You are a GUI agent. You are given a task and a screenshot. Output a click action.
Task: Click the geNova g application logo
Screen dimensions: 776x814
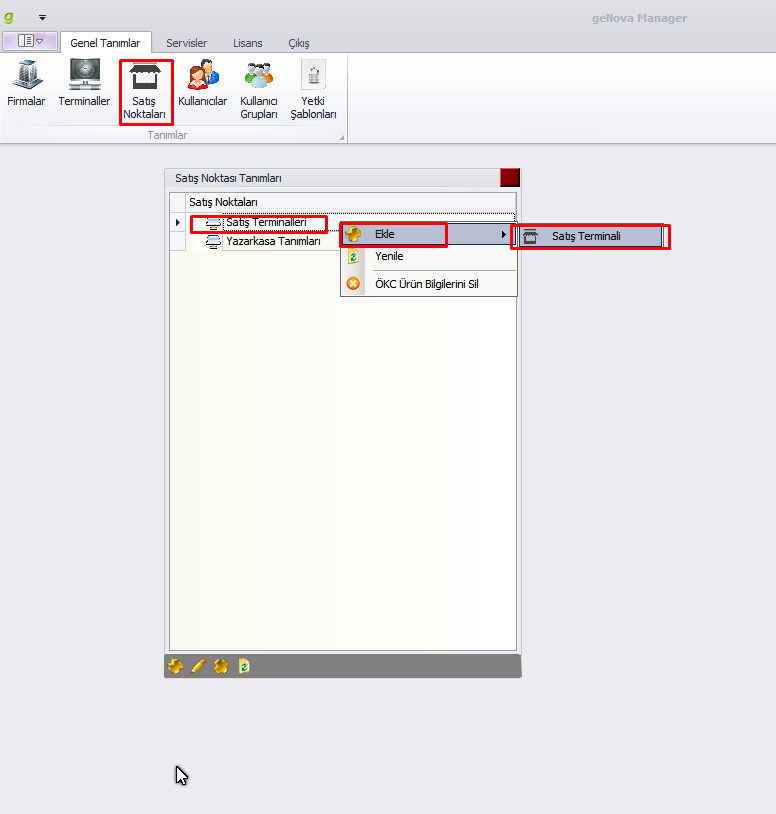[x=9, y=17]
